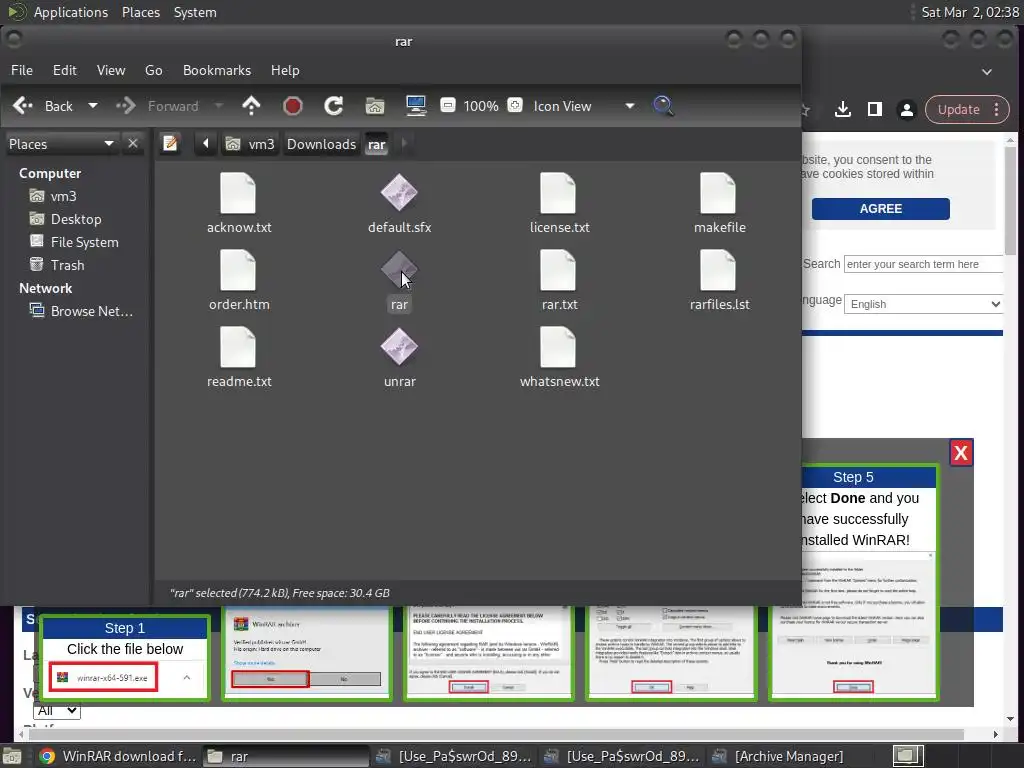
Task: Click the 100% zoom level
Action: pos(481,106)
